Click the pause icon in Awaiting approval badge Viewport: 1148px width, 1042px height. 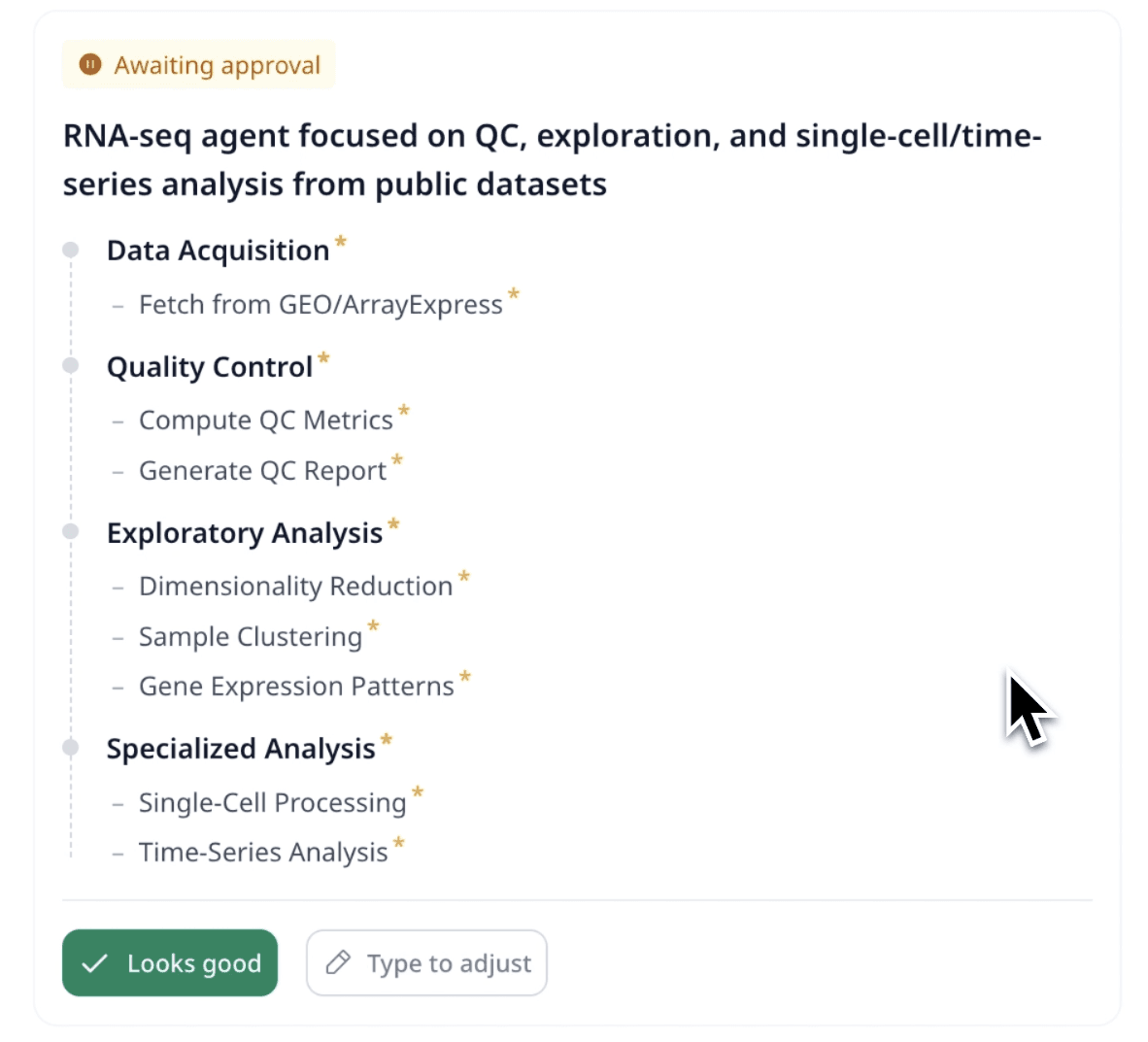tap(90, 65)
